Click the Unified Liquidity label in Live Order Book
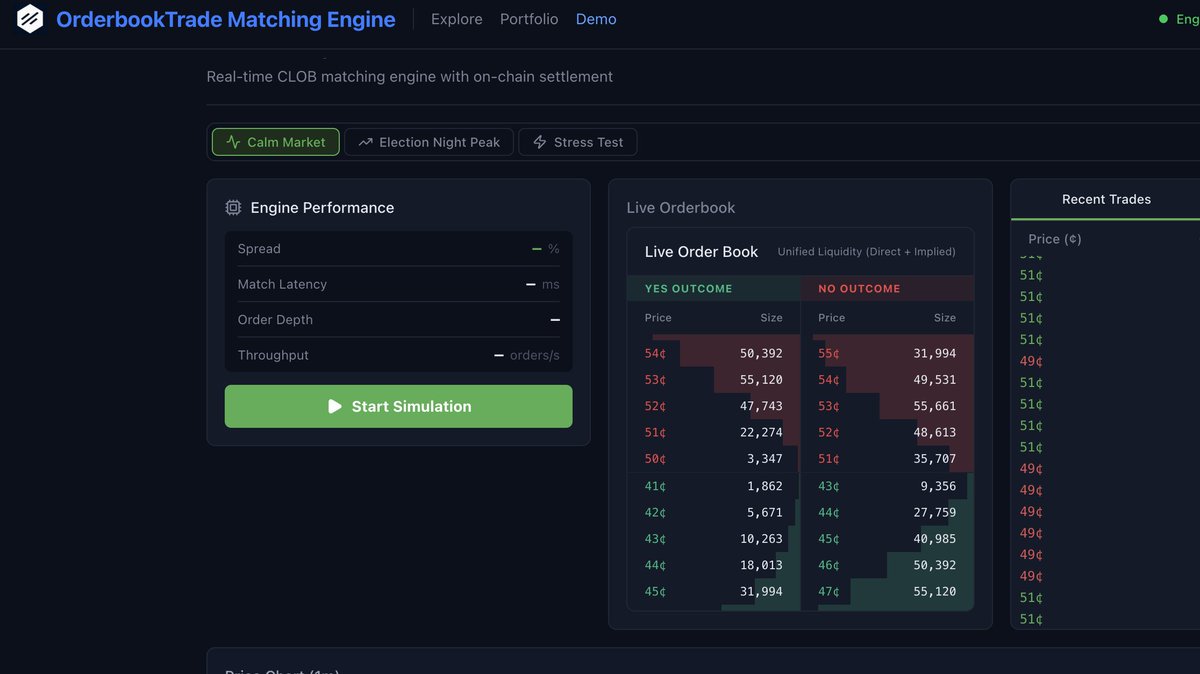The image size is (1200, 674). (866, 251)
